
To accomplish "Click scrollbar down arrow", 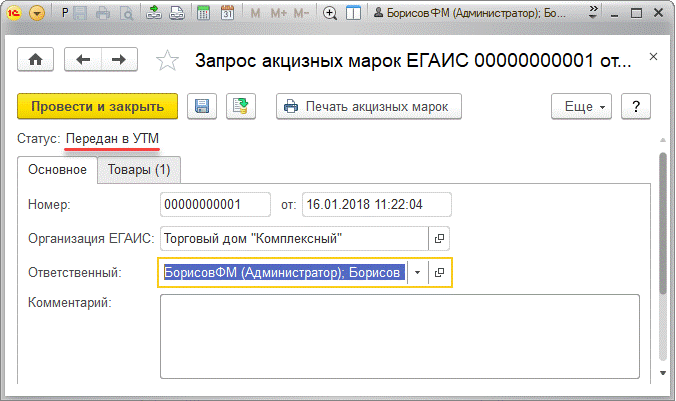I will pyautogui.click(x=663, y=373).
